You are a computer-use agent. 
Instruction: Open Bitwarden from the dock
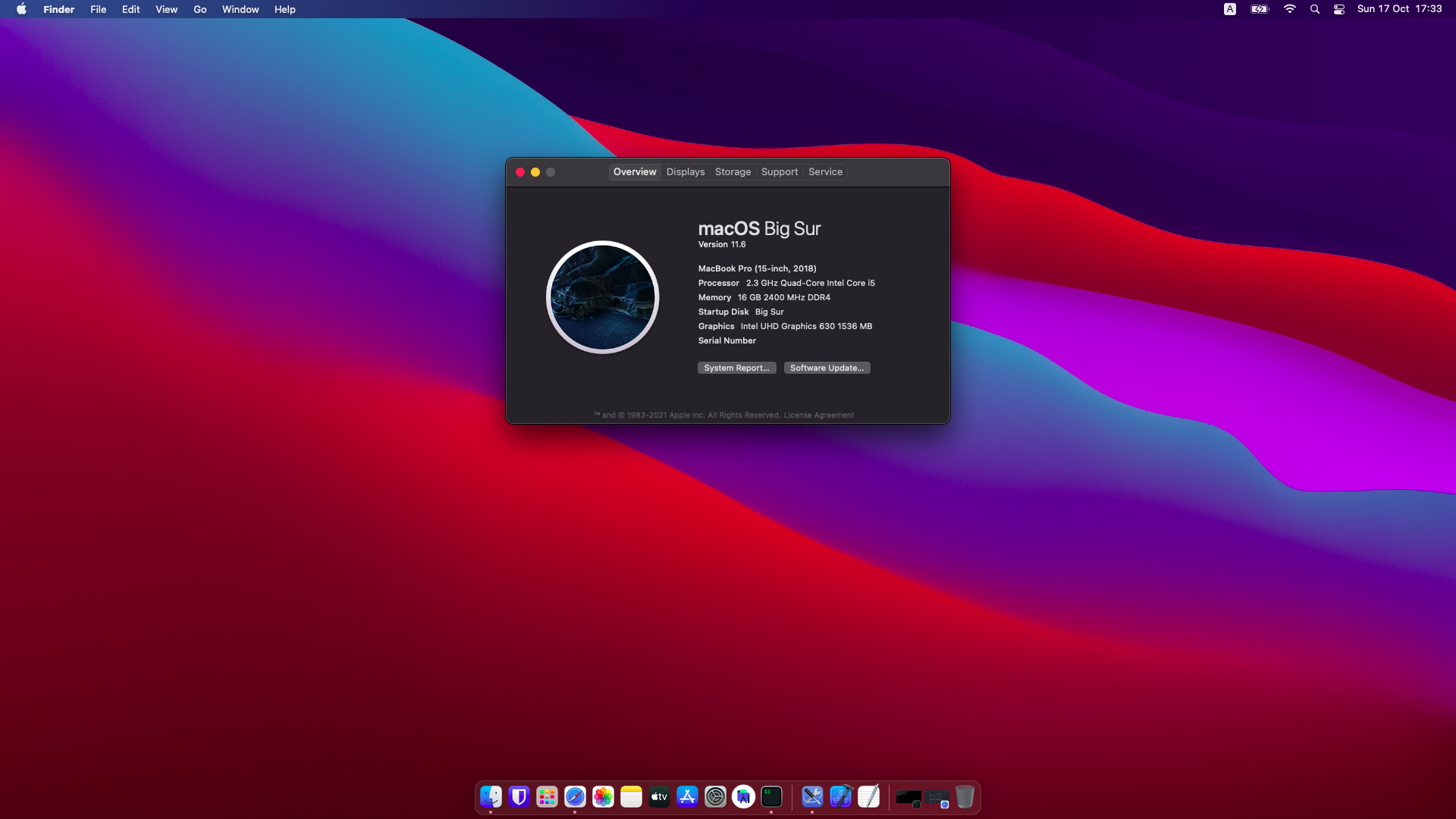(519, 797)
